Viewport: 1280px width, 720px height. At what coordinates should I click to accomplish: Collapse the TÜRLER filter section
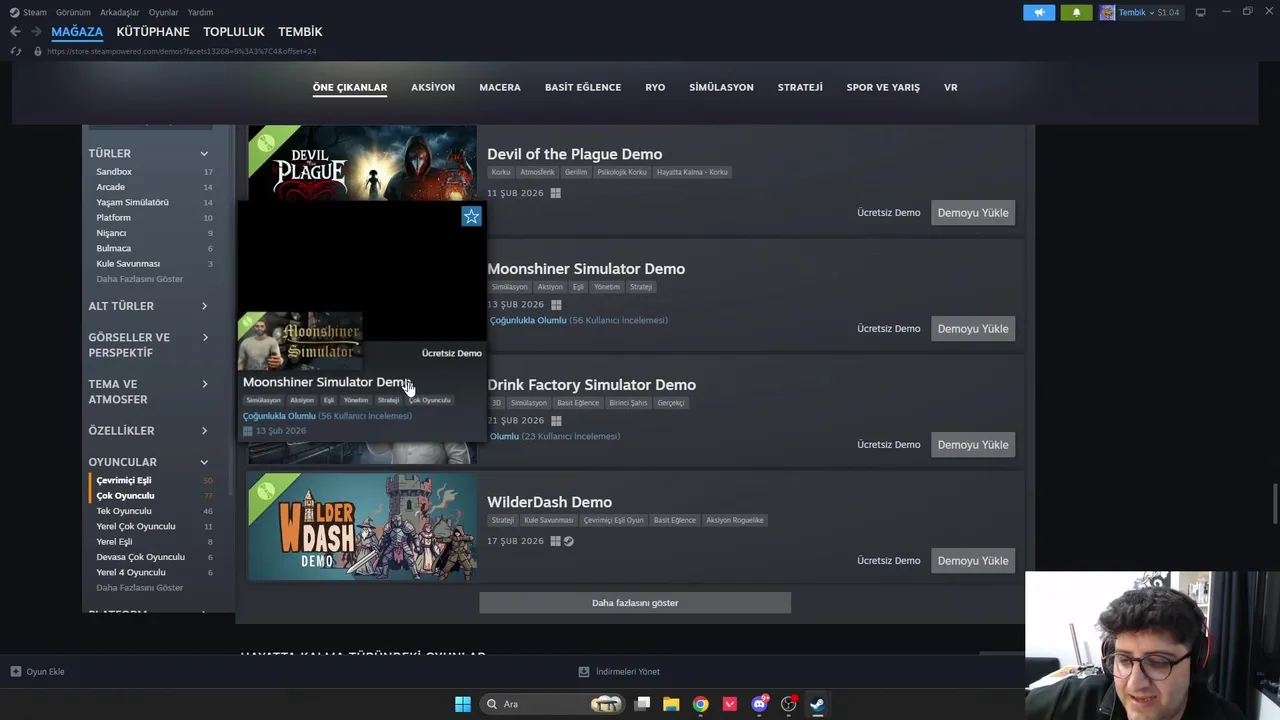(204, 154)
